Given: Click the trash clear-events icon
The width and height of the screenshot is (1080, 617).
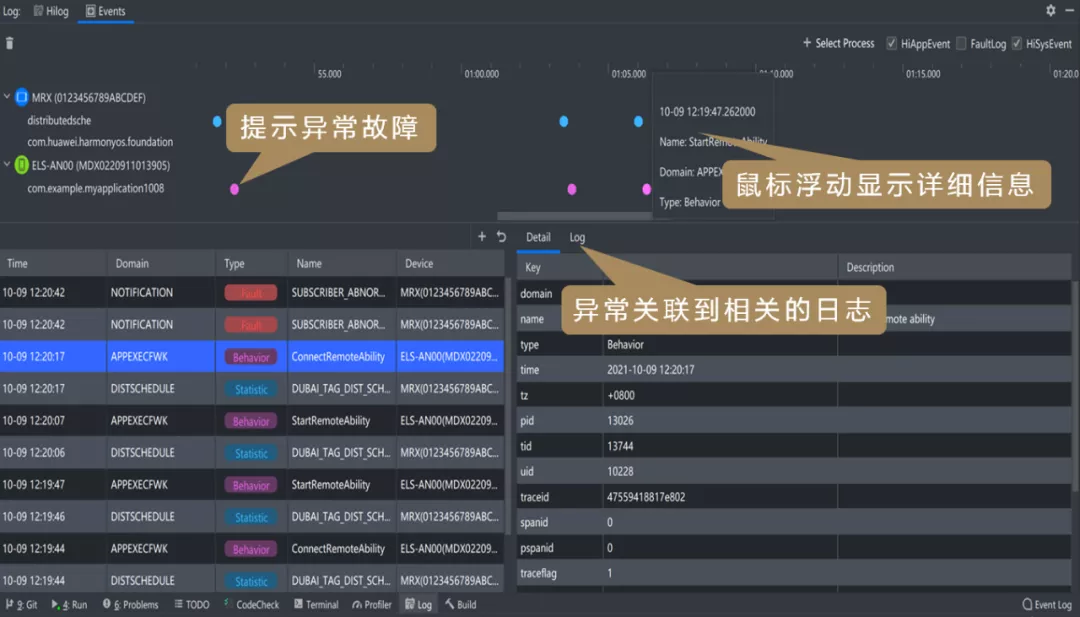Looking at the screenshot, I should (x=10, y=43).
